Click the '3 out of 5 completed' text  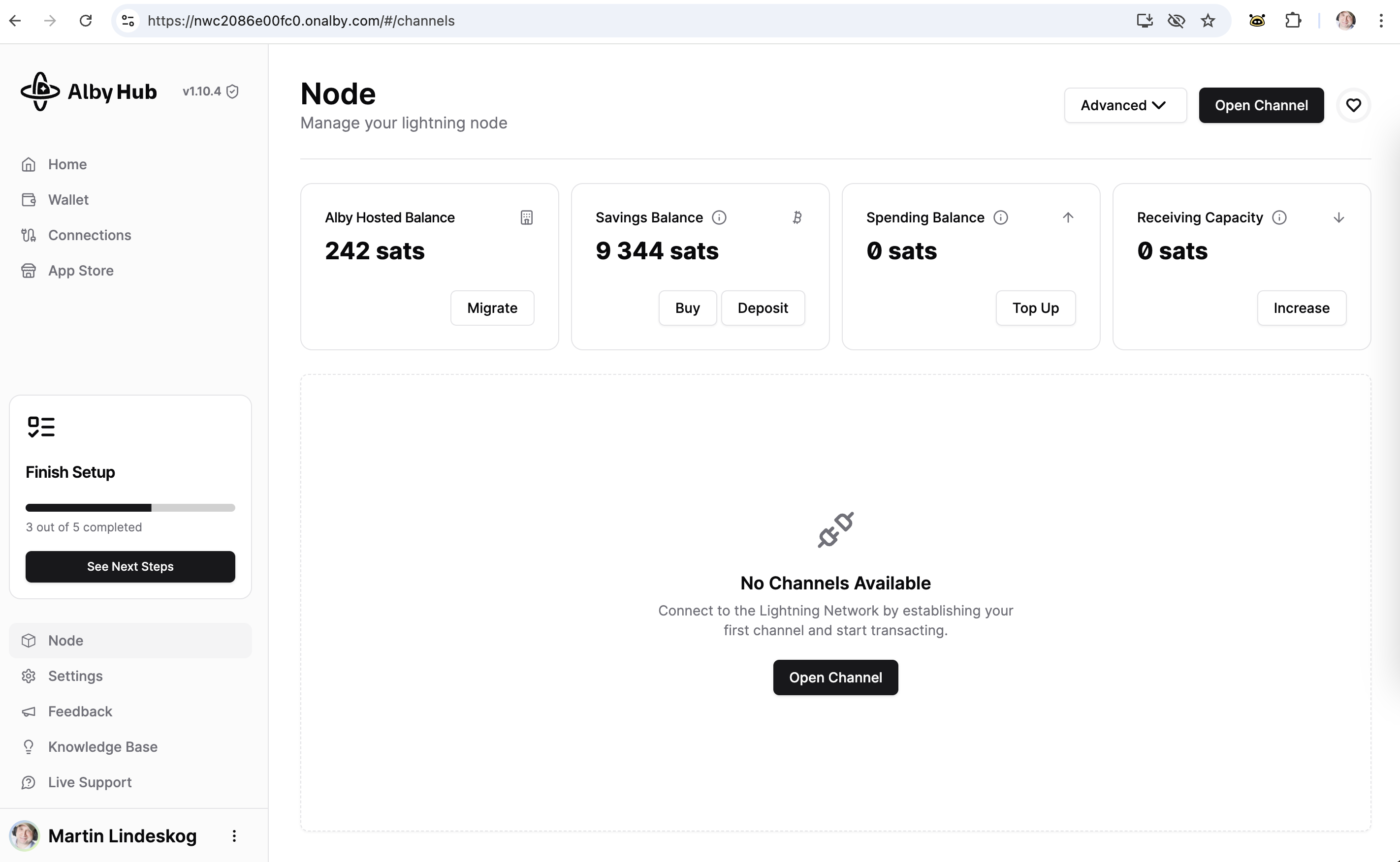click(x=84, y=527)
